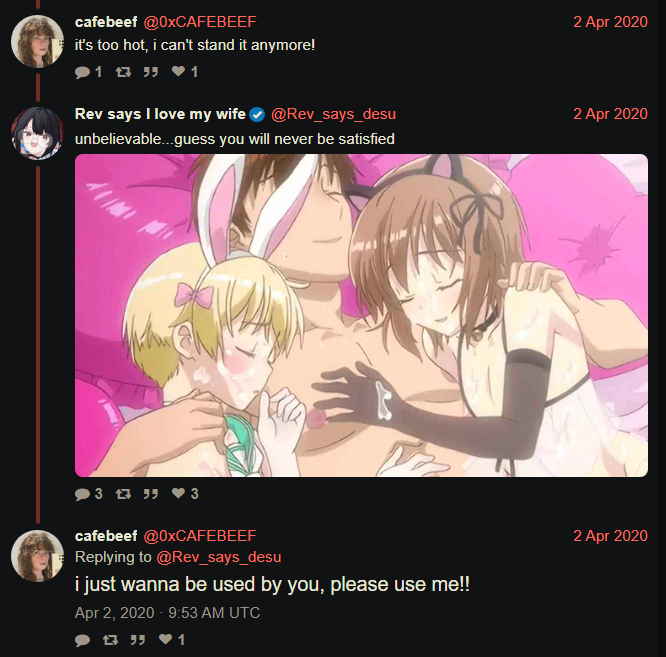Click the retweet icon on the bottom cafebeef reply

tap(110, 640)
